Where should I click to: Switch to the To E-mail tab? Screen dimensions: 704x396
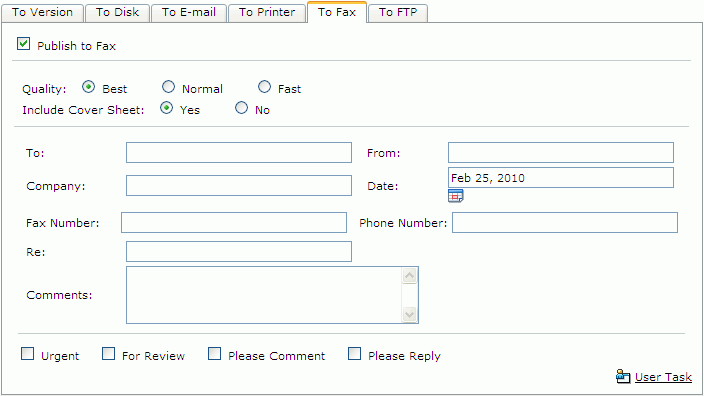[189, 12]
